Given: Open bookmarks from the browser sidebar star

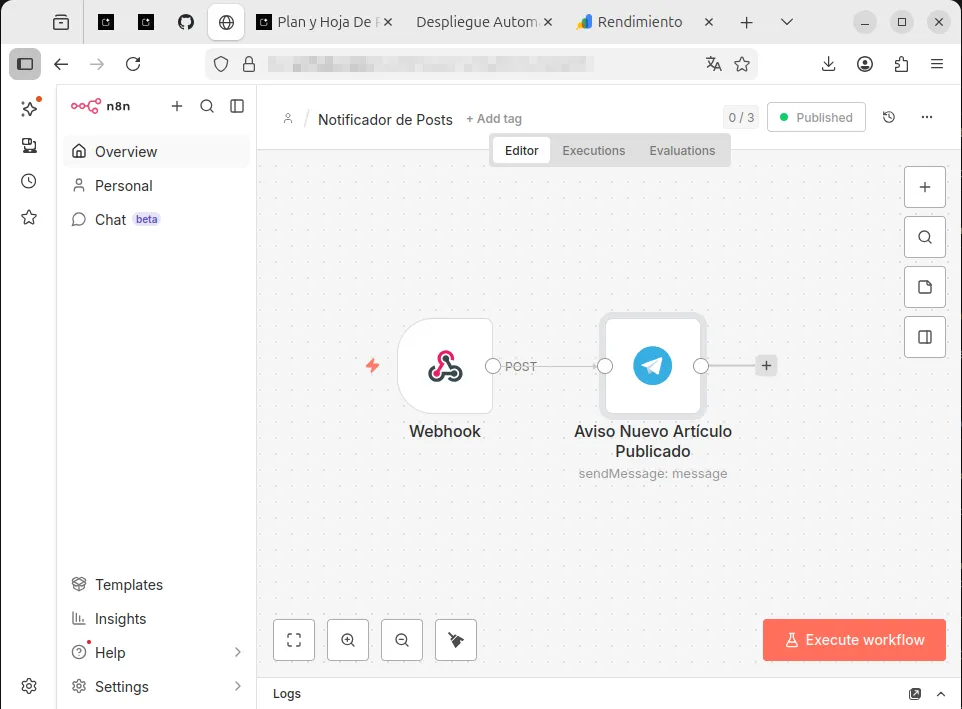Looking at the screenshot, I should click(29, 217).
